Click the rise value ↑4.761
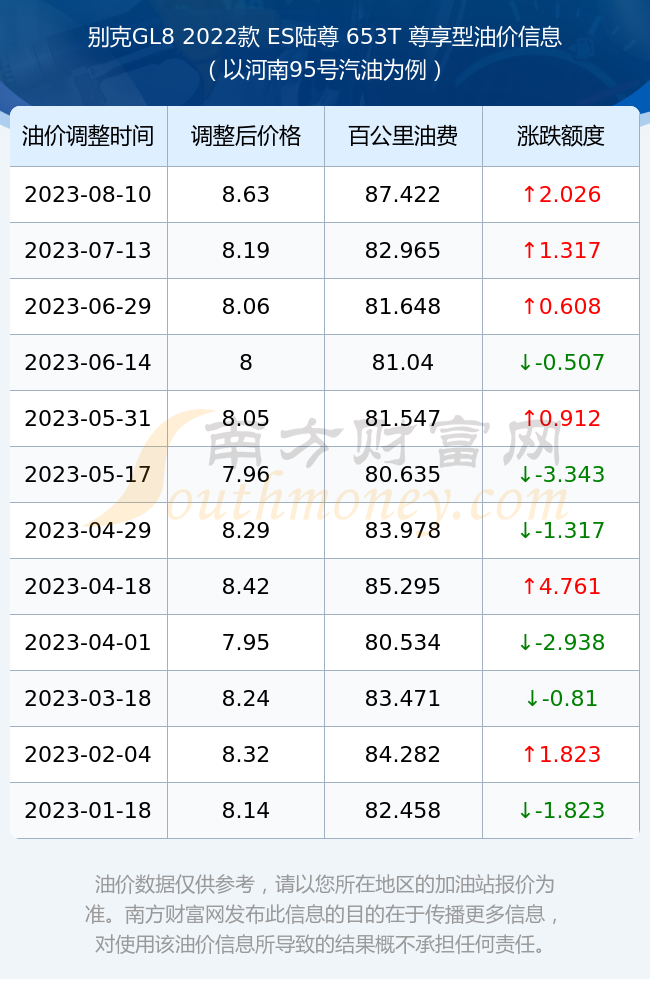650x1000 pixels. 561,586
